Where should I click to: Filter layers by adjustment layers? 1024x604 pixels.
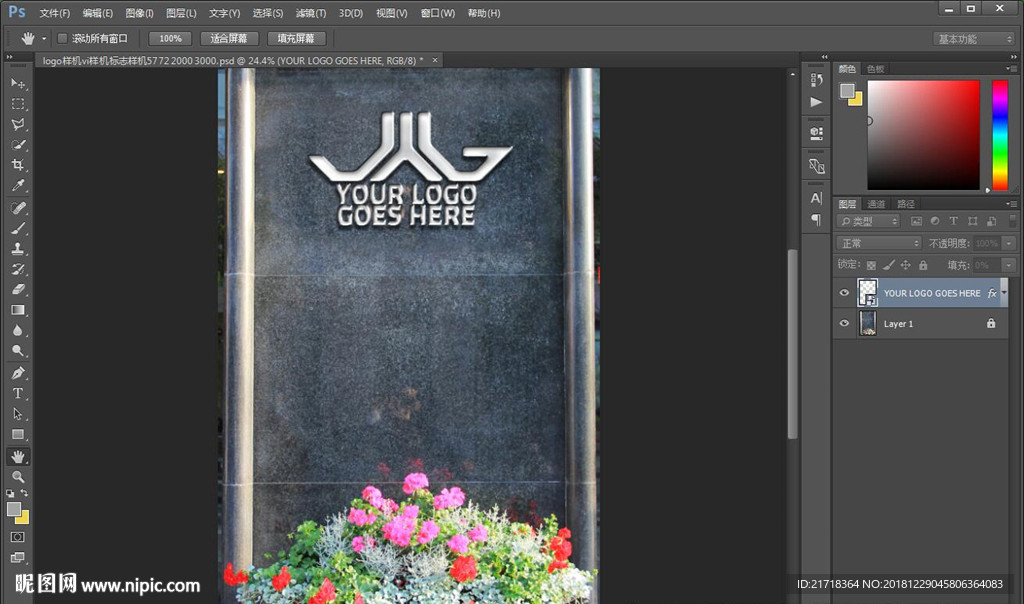tap(935, 221)
